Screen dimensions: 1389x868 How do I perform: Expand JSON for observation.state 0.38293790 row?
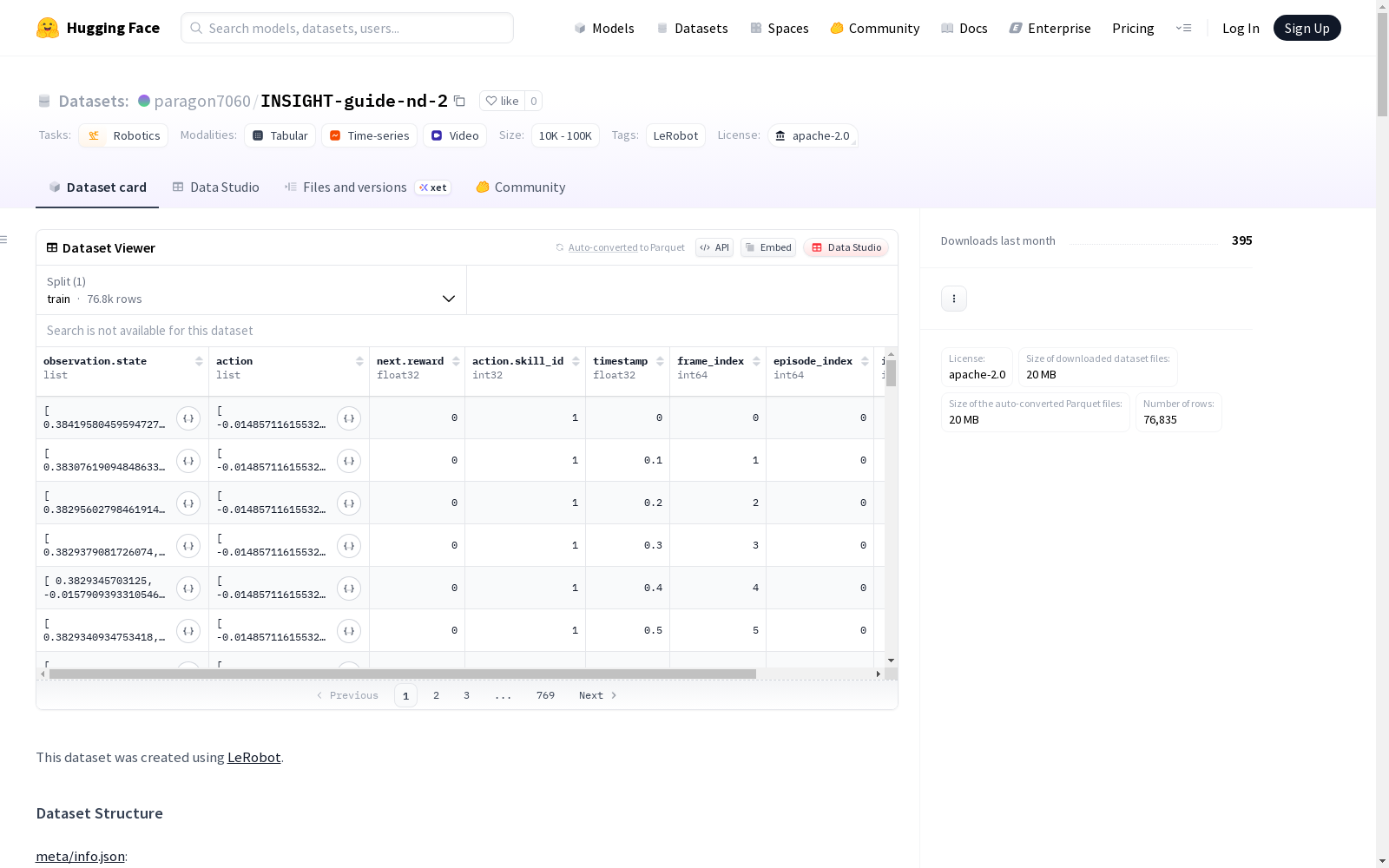pyautogui.click(x=188, y=546)
